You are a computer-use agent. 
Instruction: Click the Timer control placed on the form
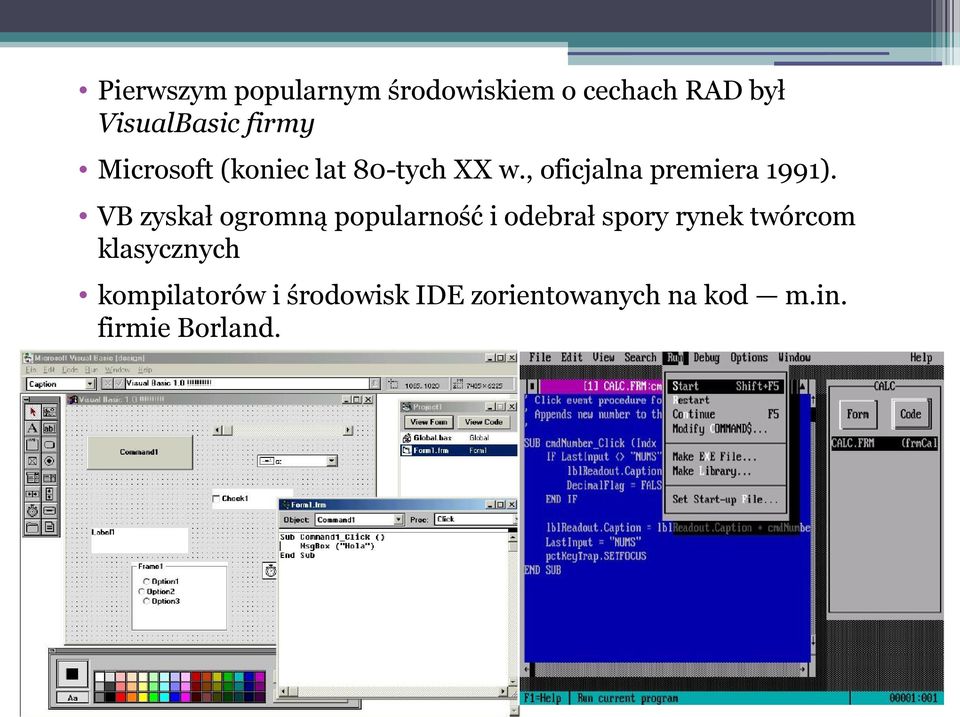270,571
